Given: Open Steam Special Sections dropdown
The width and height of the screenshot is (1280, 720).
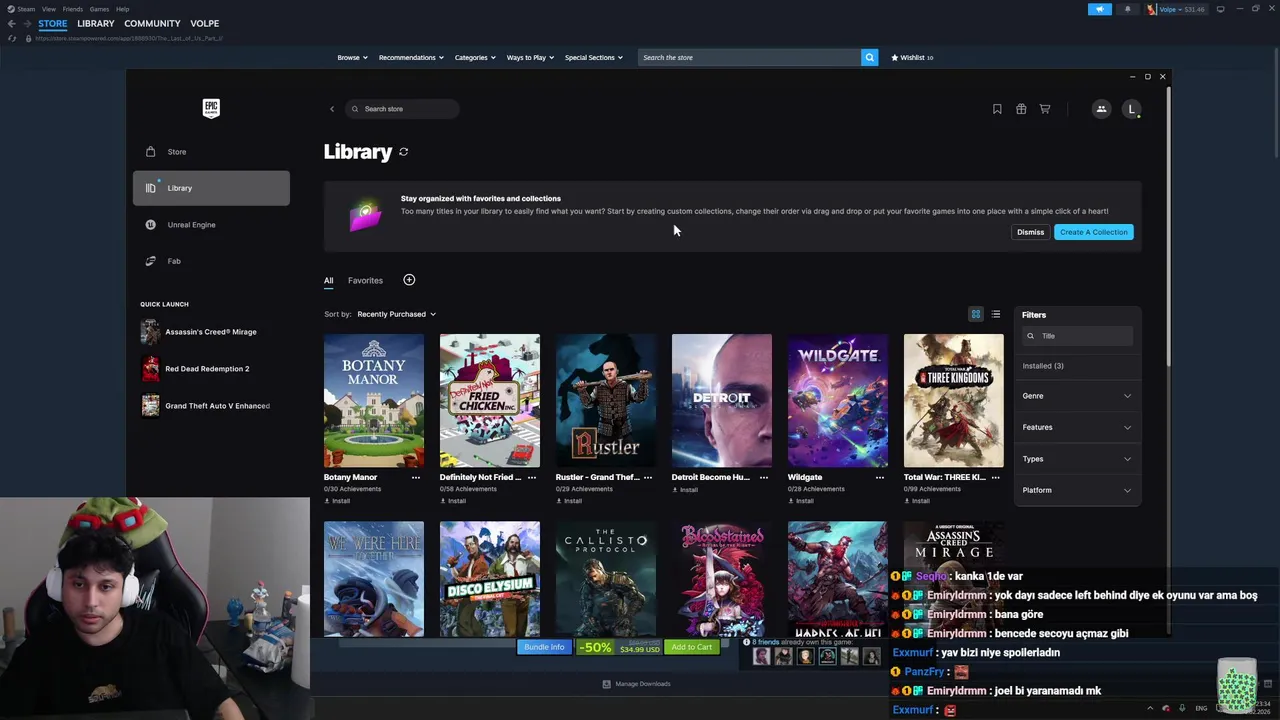Looking at the screenshot, I should (593, 57).
